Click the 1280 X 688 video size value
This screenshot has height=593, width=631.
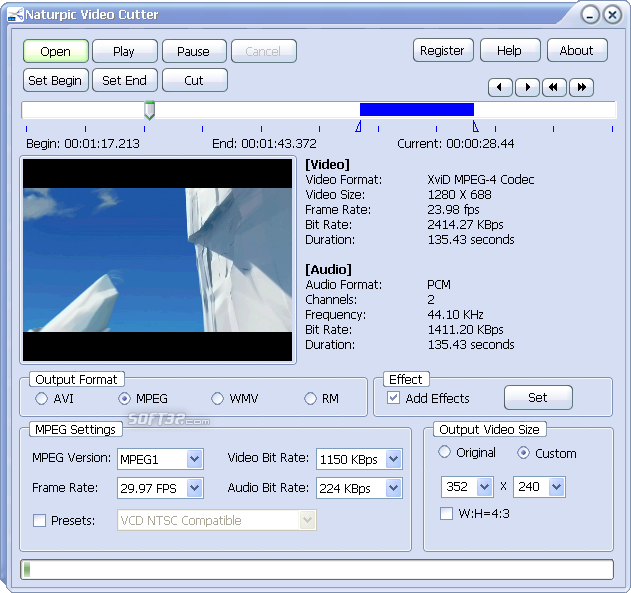click(459, 195)
